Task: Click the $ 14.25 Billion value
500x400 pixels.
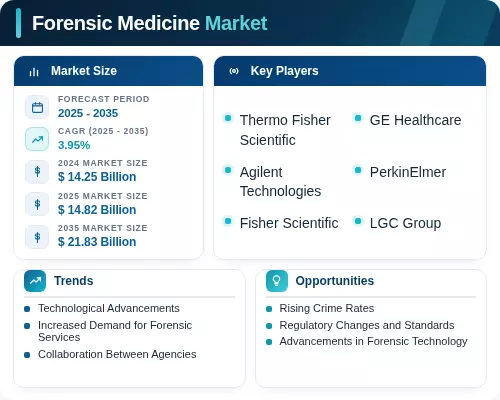Action: click(97, 177)
